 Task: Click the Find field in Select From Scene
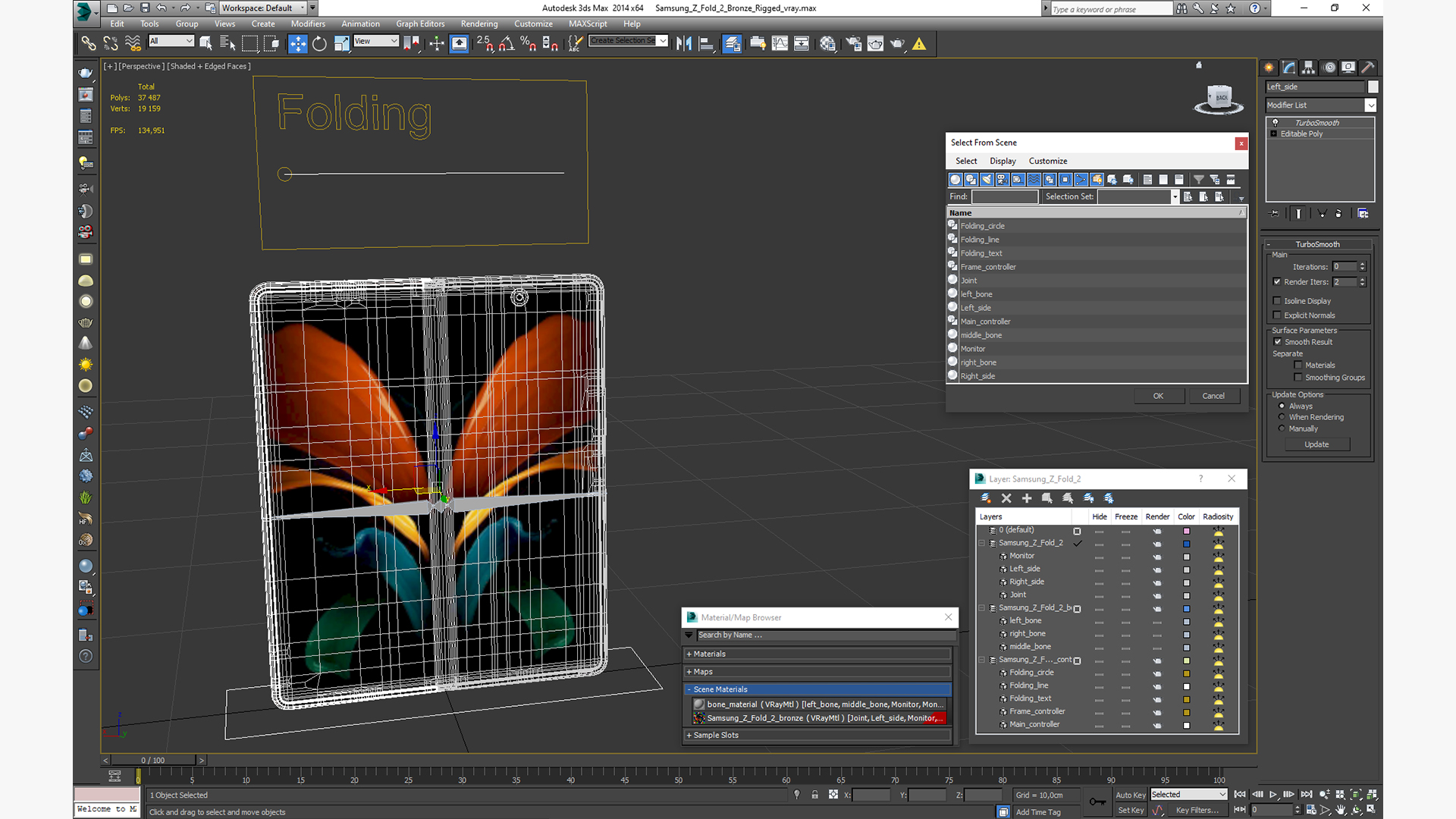click(x=1005, y=196)
